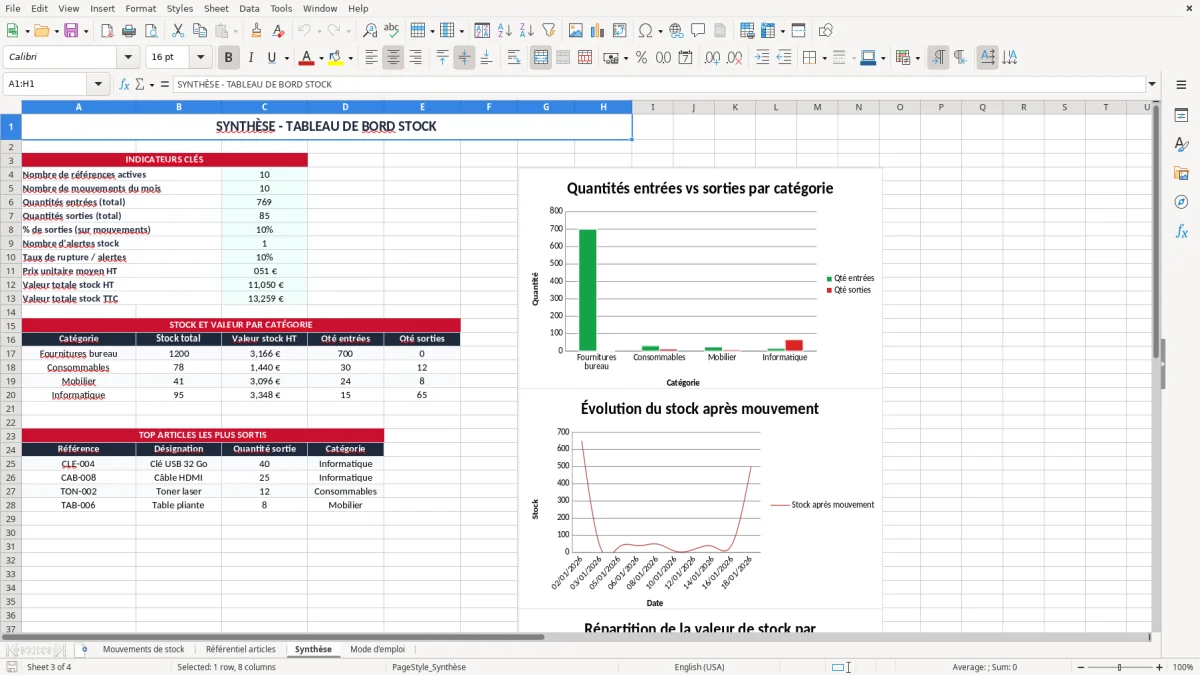Click row 17 header
Viewport: 1200px width, 675px height.
[x=11, y=353]
